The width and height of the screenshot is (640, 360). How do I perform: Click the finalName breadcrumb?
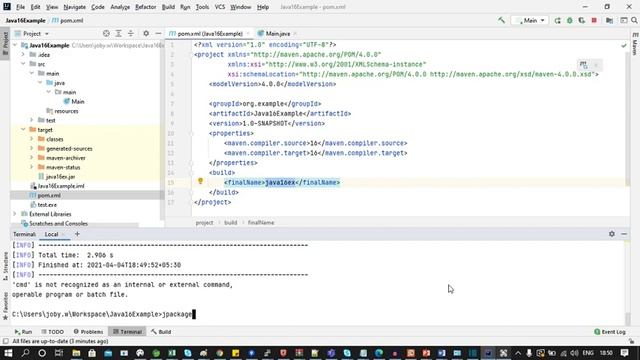[x=261, y=222]
